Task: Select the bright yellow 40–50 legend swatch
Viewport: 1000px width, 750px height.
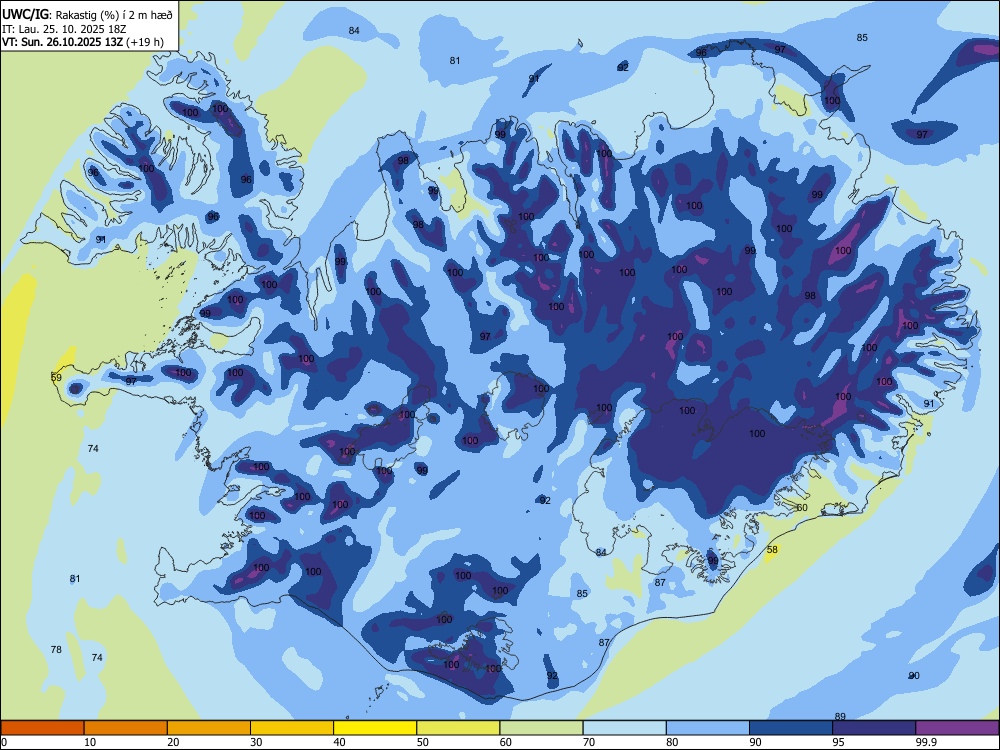Action: [375, 728]
